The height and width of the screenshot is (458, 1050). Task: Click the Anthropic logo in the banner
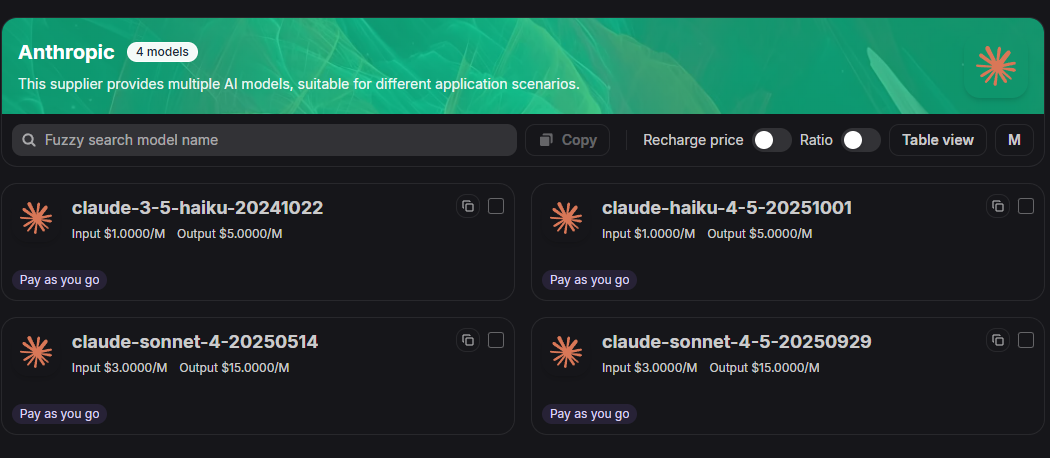click(x=995, y=66)
